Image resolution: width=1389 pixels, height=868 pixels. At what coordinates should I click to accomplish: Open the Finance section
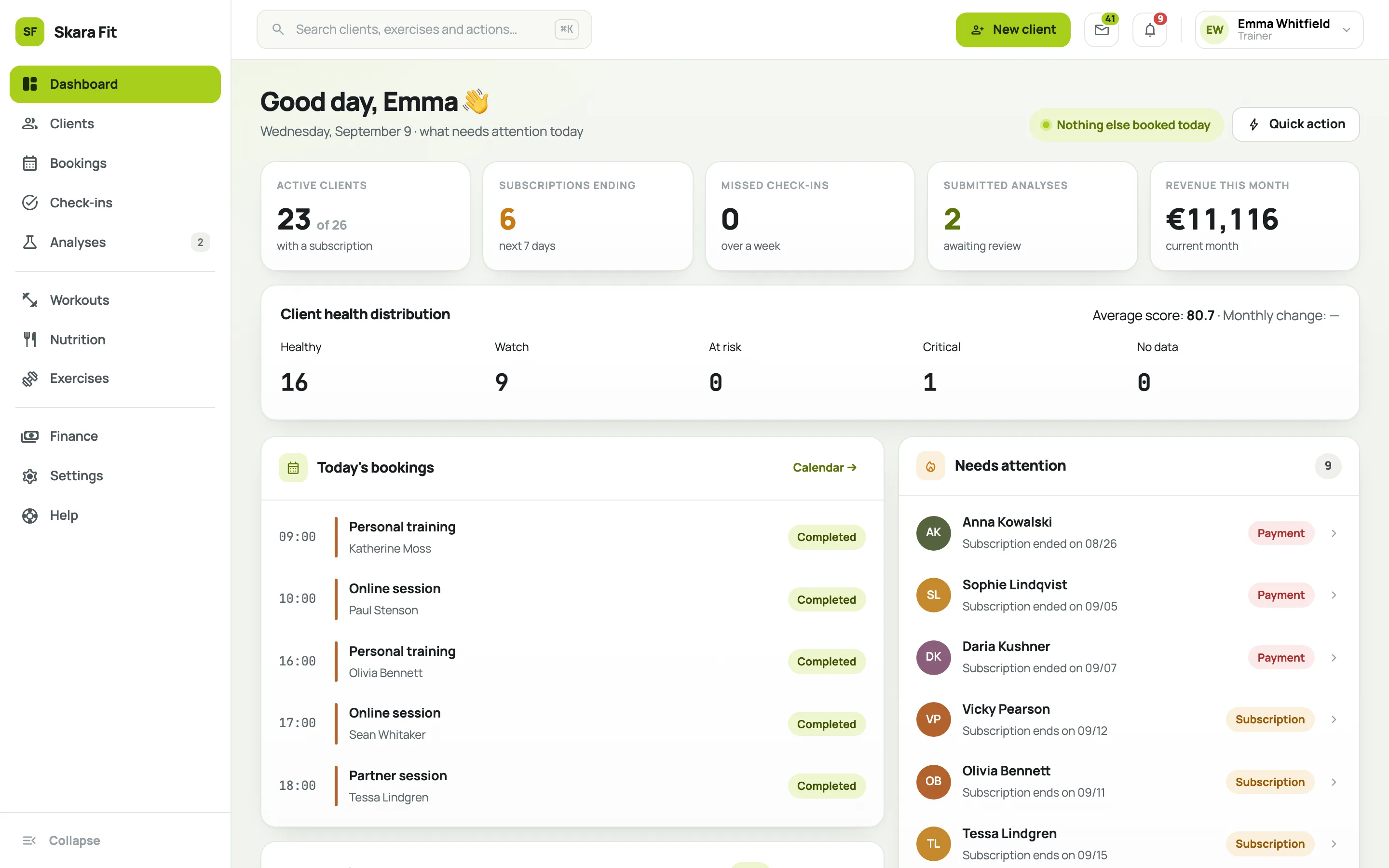point(115,436)
